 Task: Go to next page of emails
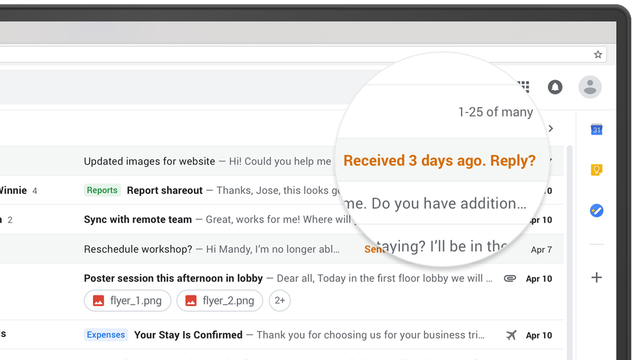click(551, 129)
